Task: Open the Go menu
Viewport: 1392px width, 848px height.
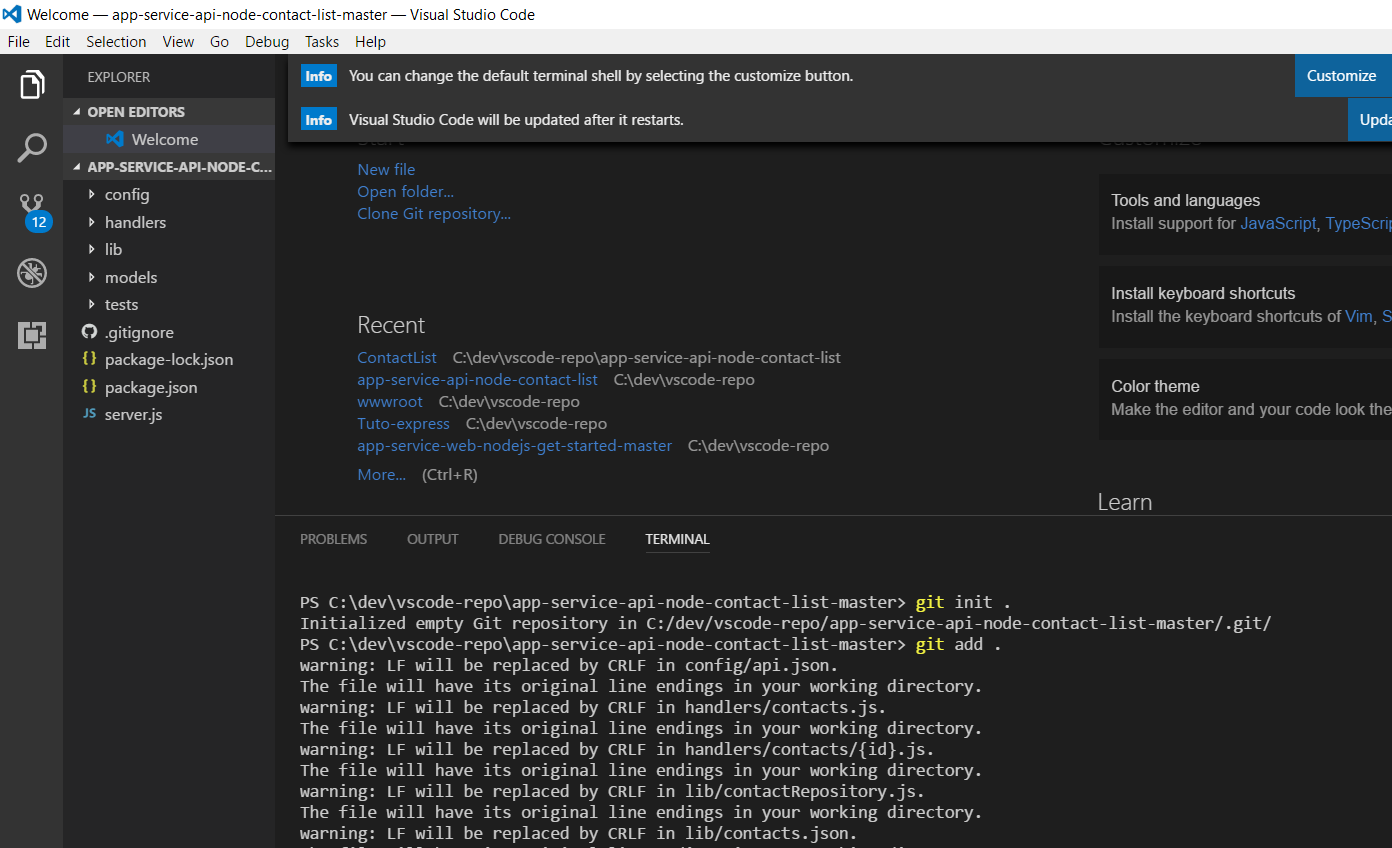Action: (x=220, y=41)
